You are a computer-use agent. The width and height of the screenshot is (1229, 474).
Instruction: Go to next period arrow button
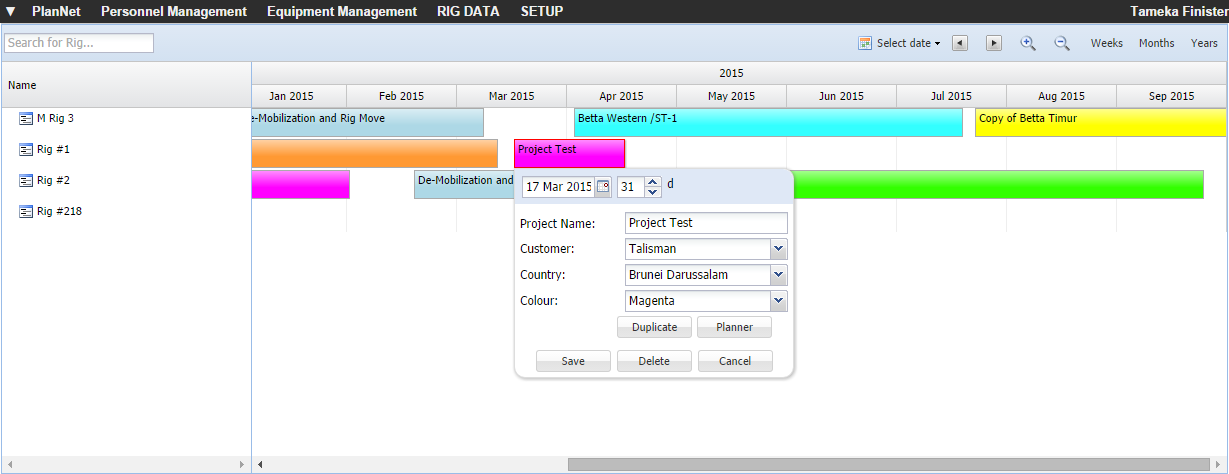pyautogui.click(x=994, y=43)
